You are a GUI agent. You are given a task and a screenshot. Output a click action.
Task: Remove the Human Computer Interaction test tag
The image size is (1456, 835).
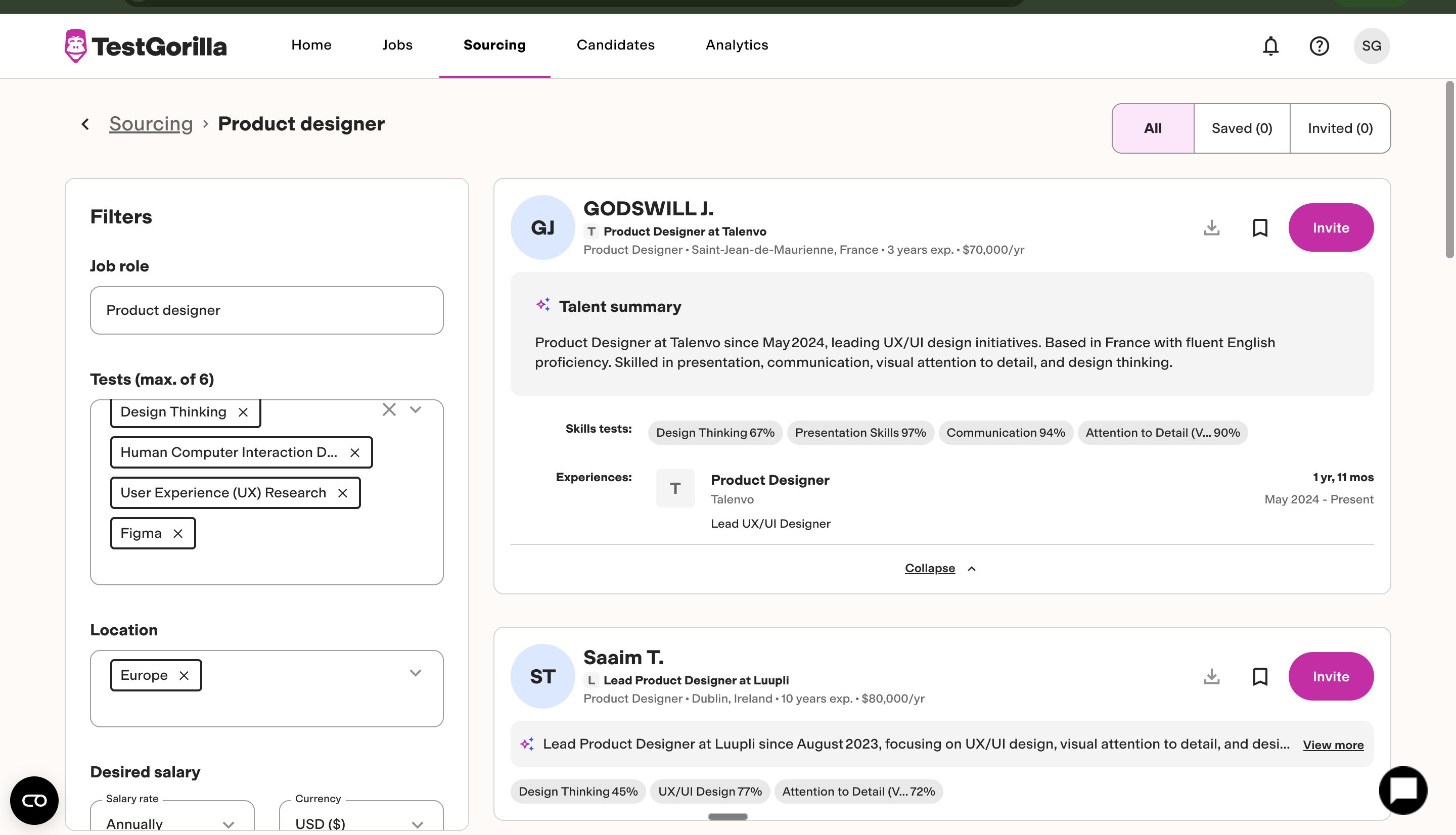355,452
